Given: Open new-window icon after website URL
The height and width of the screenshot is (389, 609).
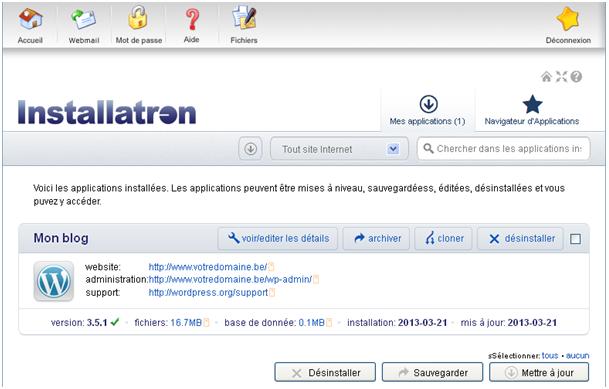Looking at the screenshot, I should [271, 267].
